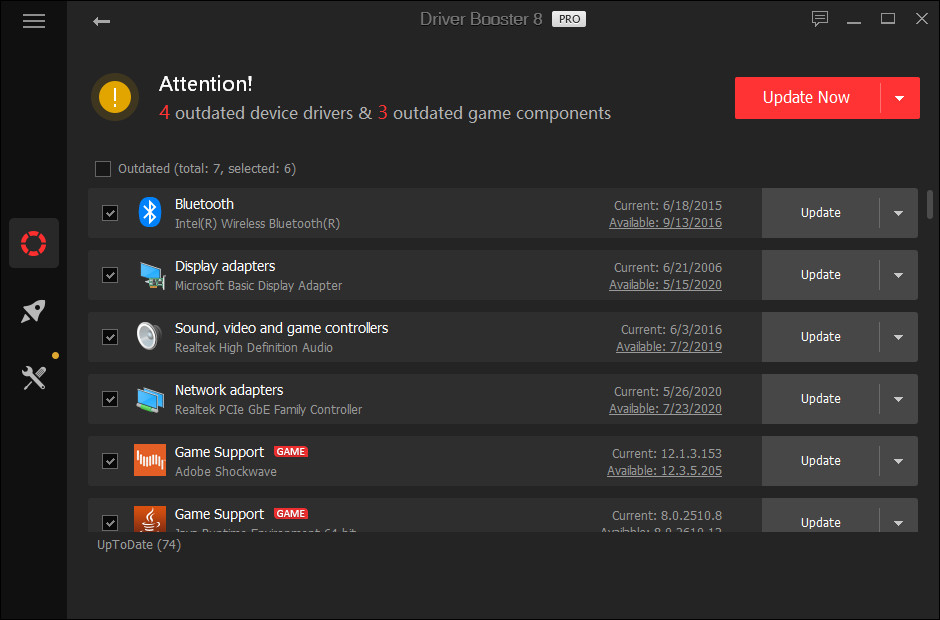Open the hamburger main menu
Viewport: 940px width, 620px height.
click(34, 22)
